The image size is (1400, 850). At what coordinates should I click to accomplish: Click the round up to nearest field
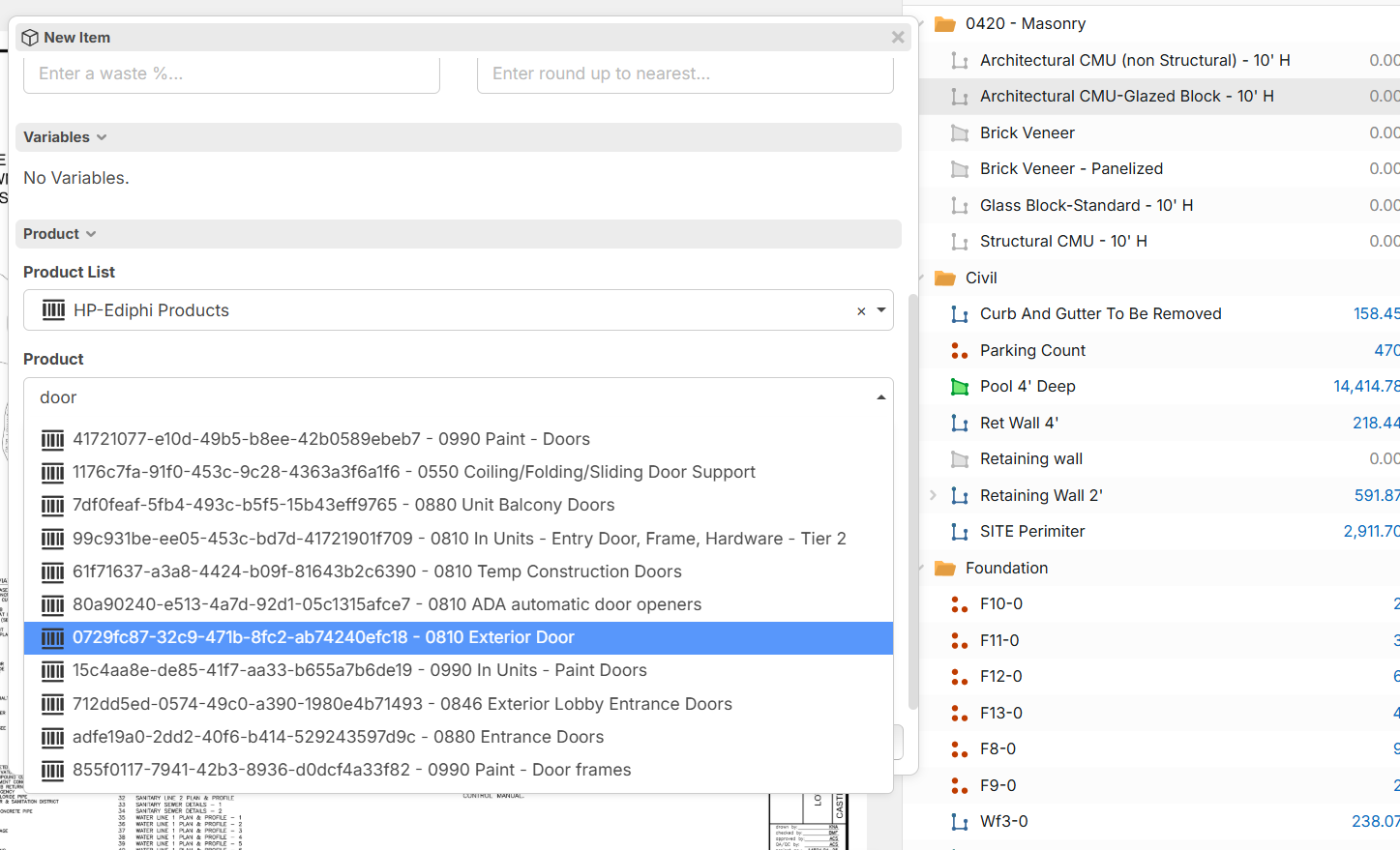tap(684, 74)
